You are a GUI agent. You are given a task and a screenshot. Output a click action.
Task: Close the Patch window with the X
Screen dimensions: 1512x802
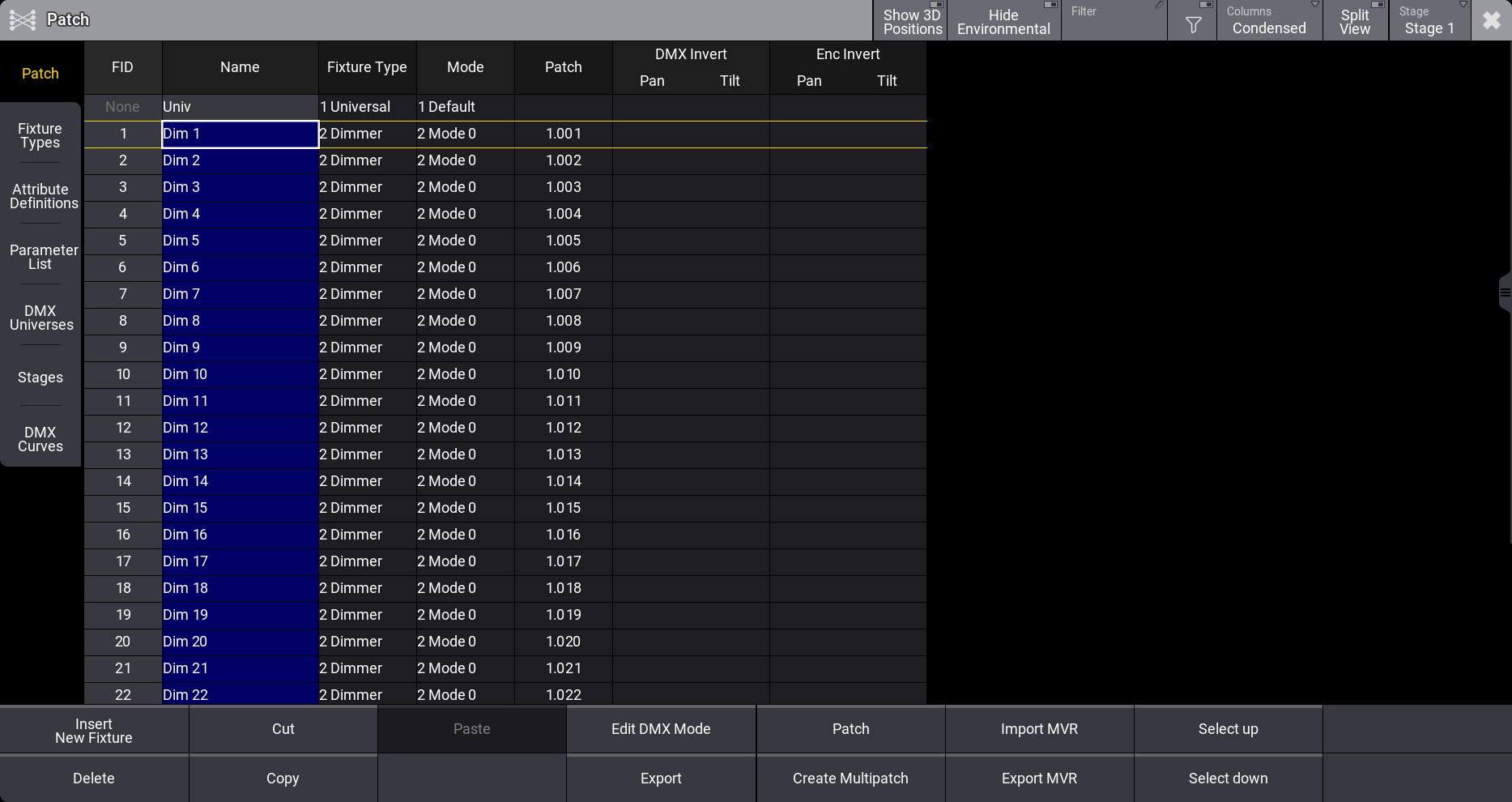[x=1491, y=21]
